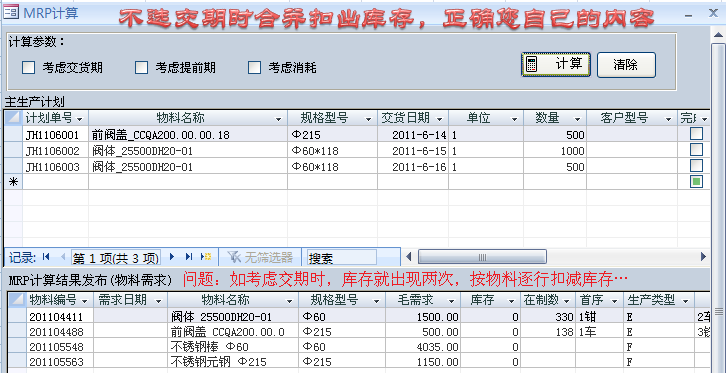This screenshot has height=373, width=726.
Task: Open the 首序 column dropdown arrow
Action: pos(614,301)
